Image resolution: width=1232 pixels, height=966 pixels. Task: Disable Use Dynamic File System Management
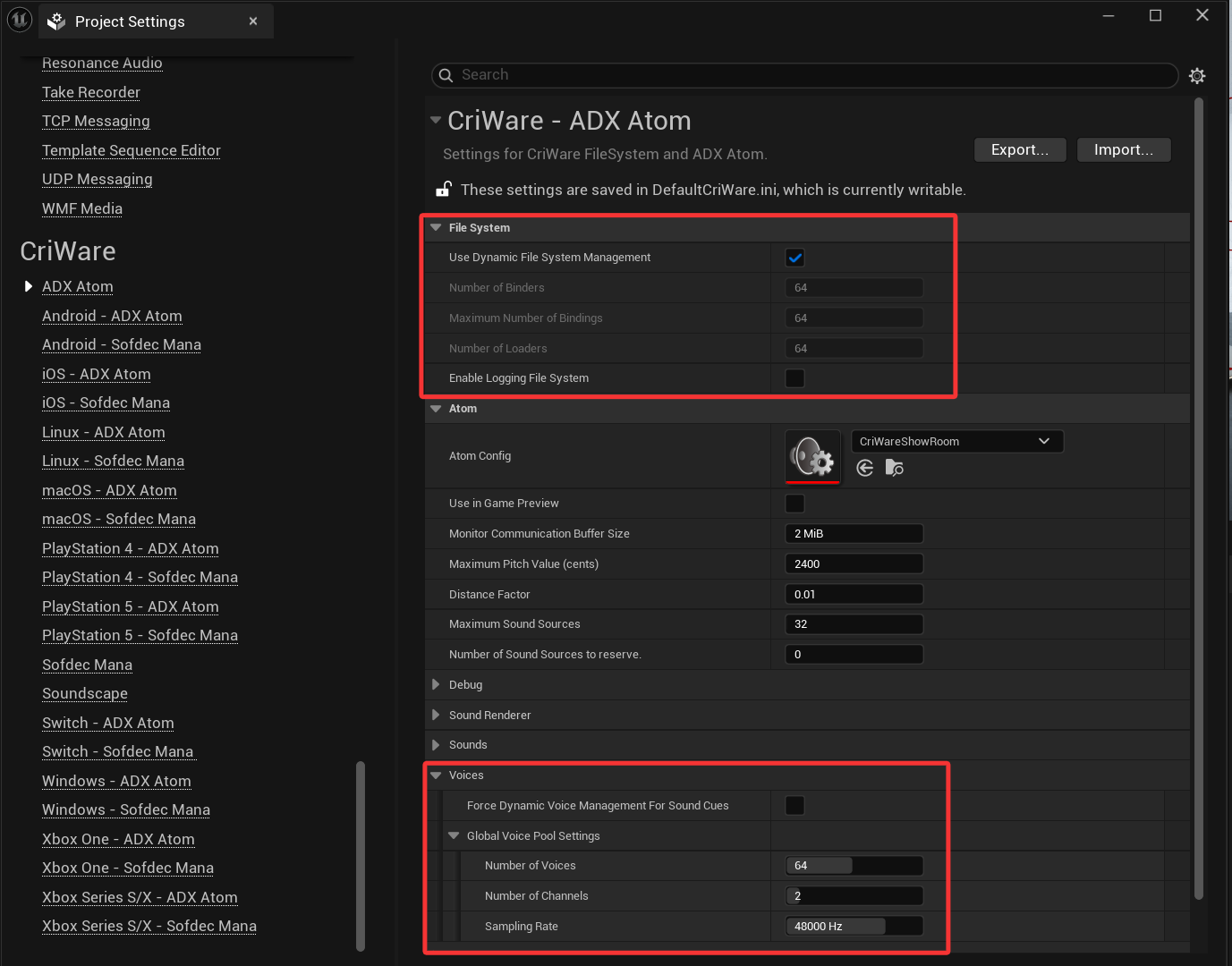coord(794,257)
